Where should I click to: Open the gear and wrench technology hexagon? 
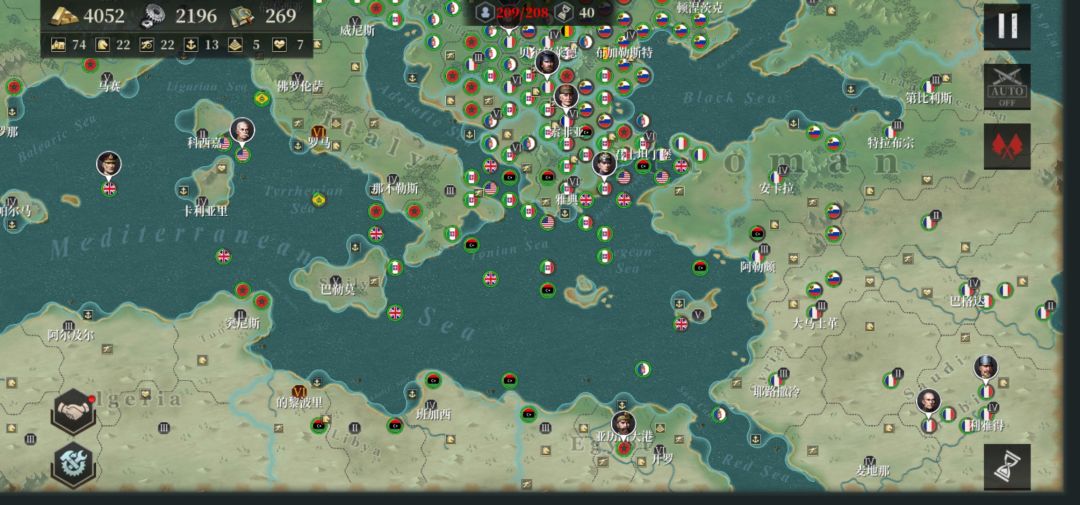click(74, 465)
